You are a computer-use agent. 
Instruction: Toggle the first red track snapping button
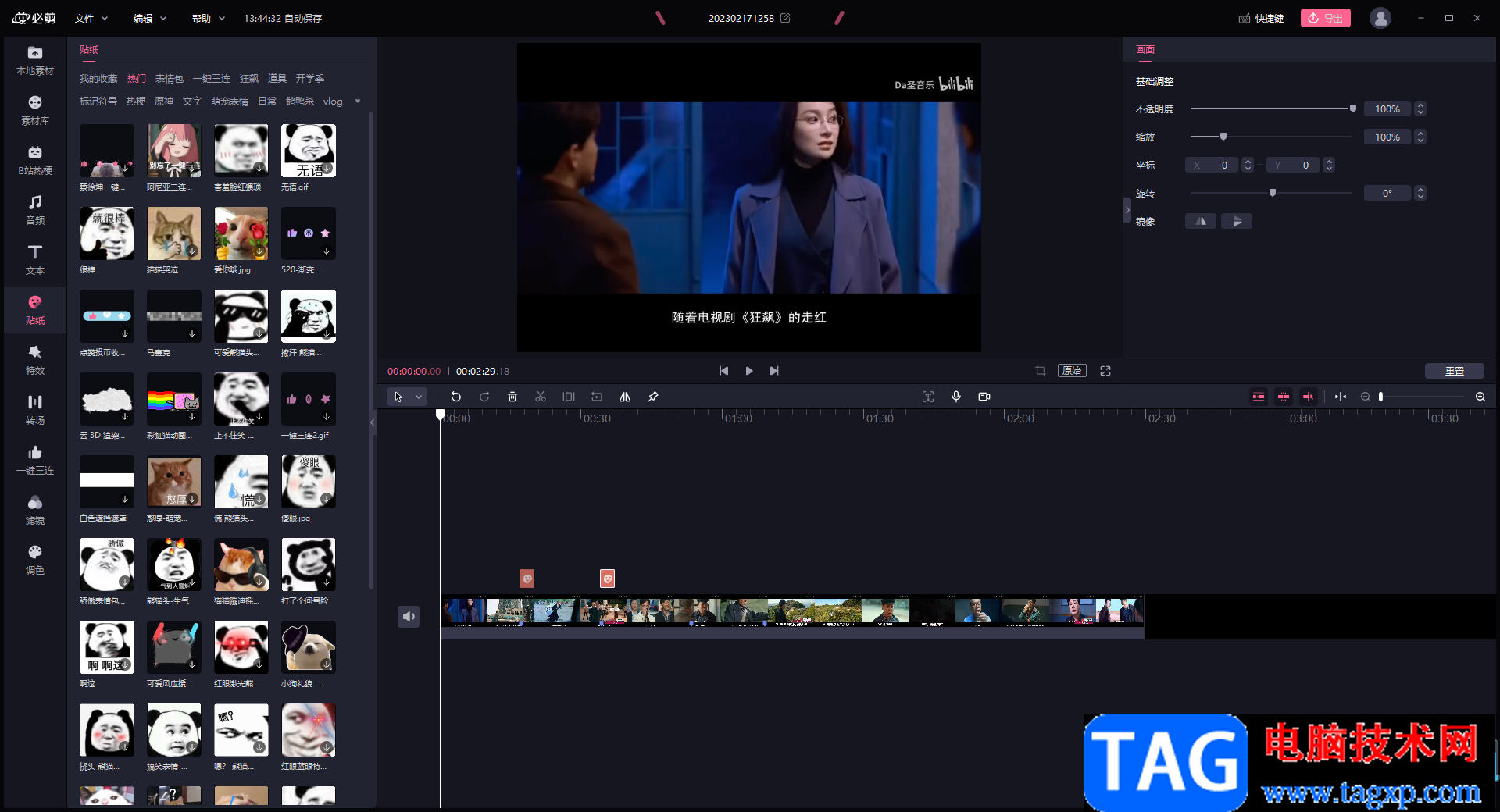pos(1259,397)
